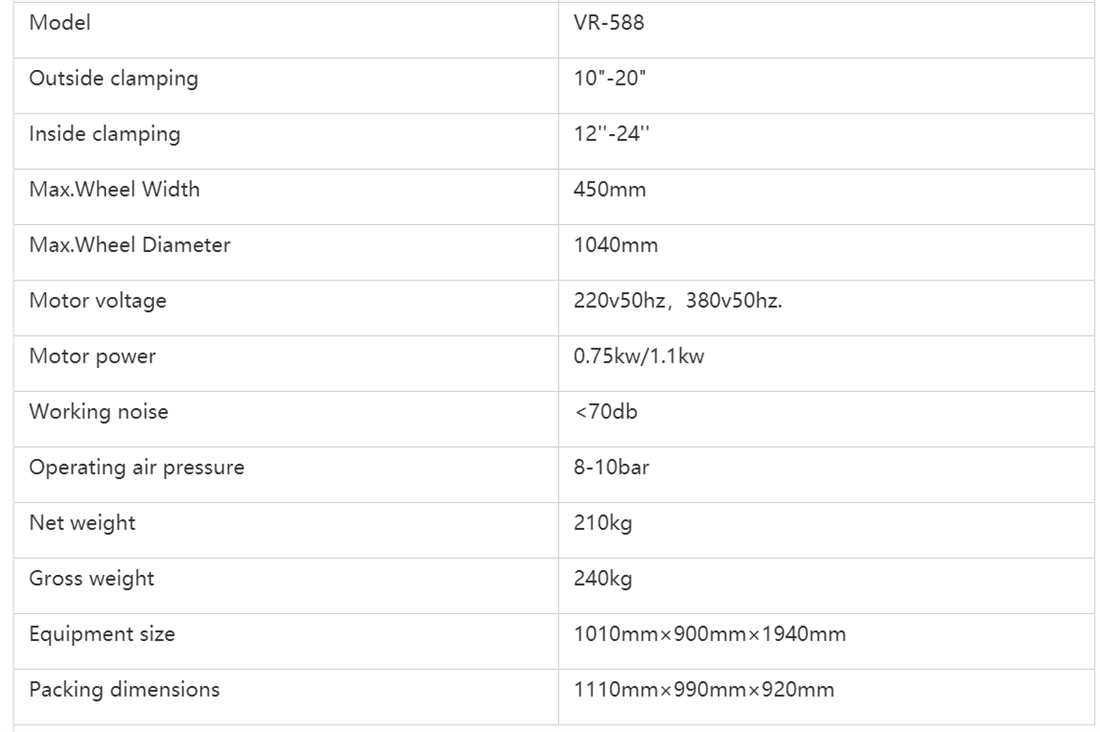
Task: Click the Motor power label
Action: click(92, 356)
